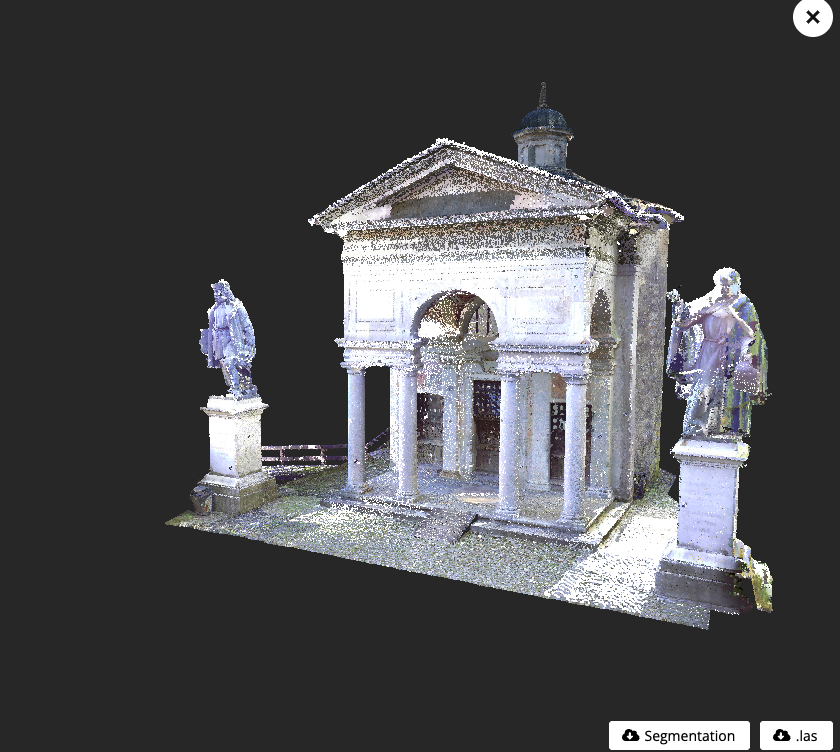
Task: Click the leftmost column of the portico
Action: pos(356,428)
